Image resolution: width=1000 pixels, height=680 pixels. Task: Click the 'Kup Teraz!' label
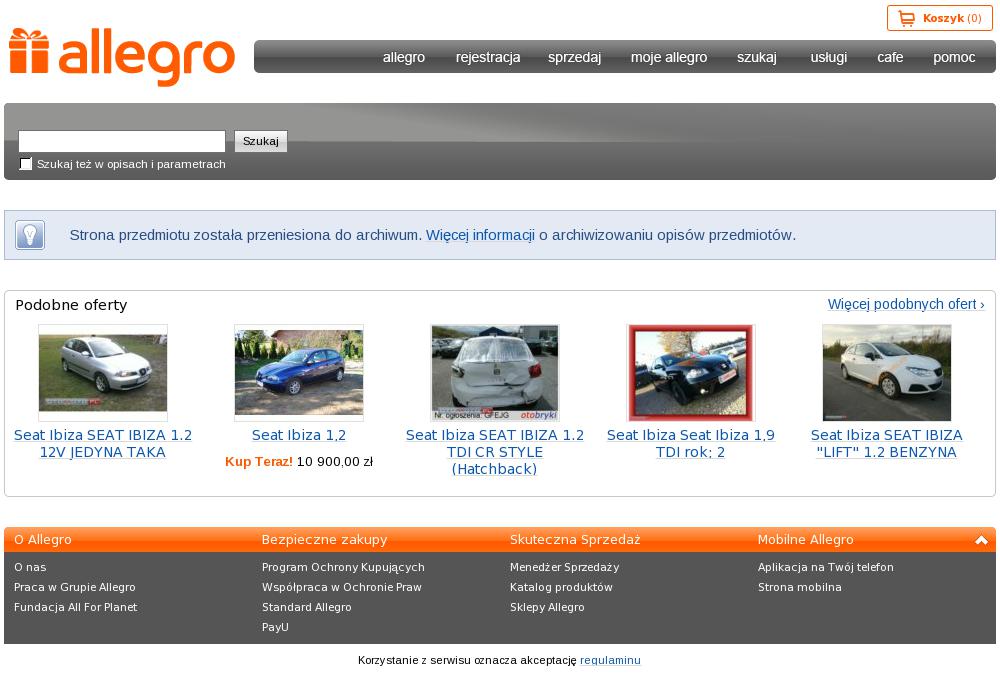[x=259, y=462]
